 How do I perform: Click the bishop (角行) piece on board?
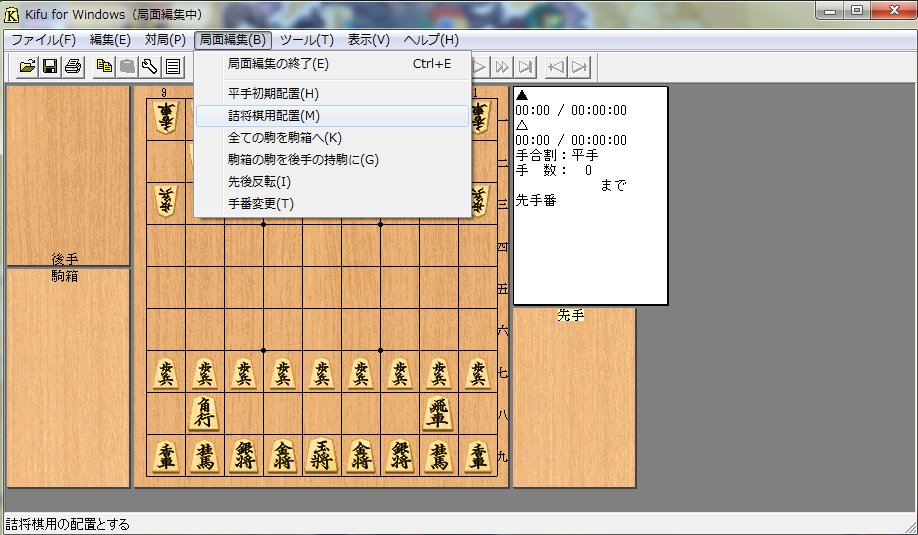[x=204, y=413]
